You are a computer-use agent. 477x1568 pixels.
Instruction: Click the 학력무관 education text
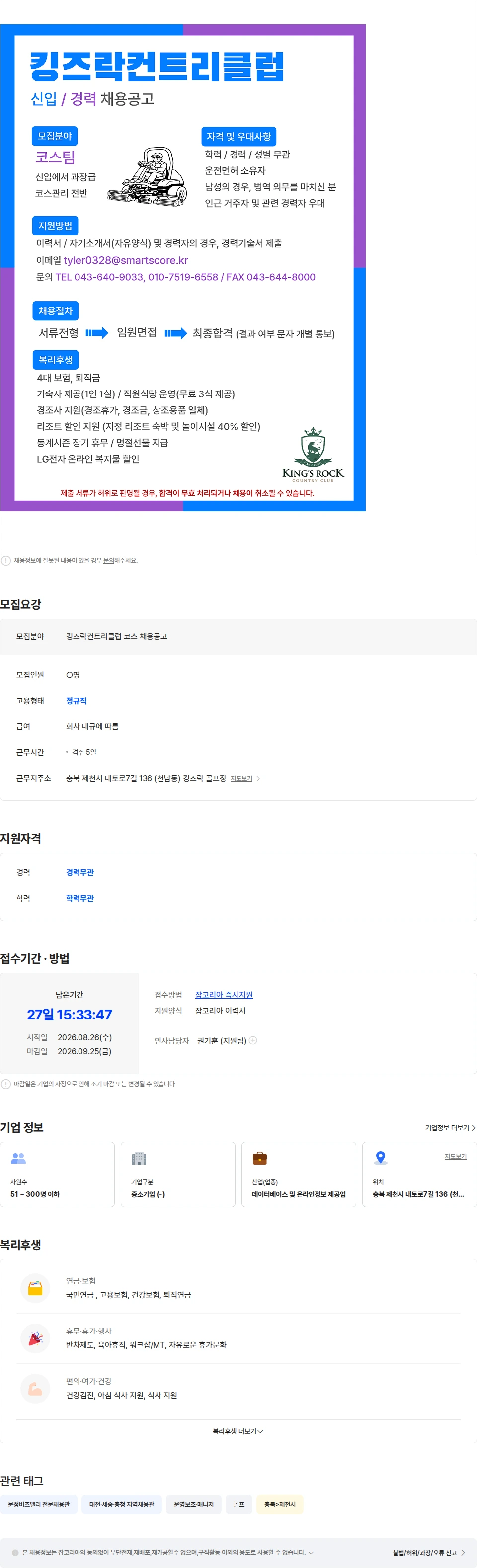(79, 898)
